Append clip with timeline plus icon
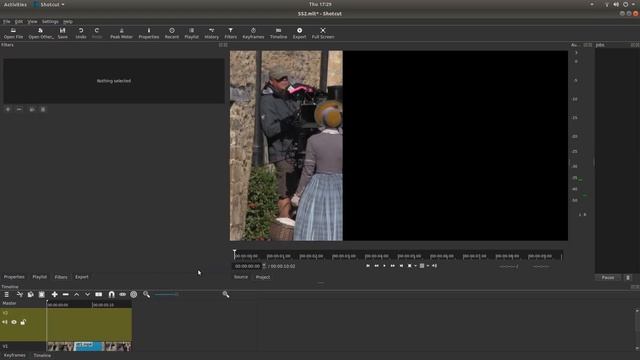 54,294
